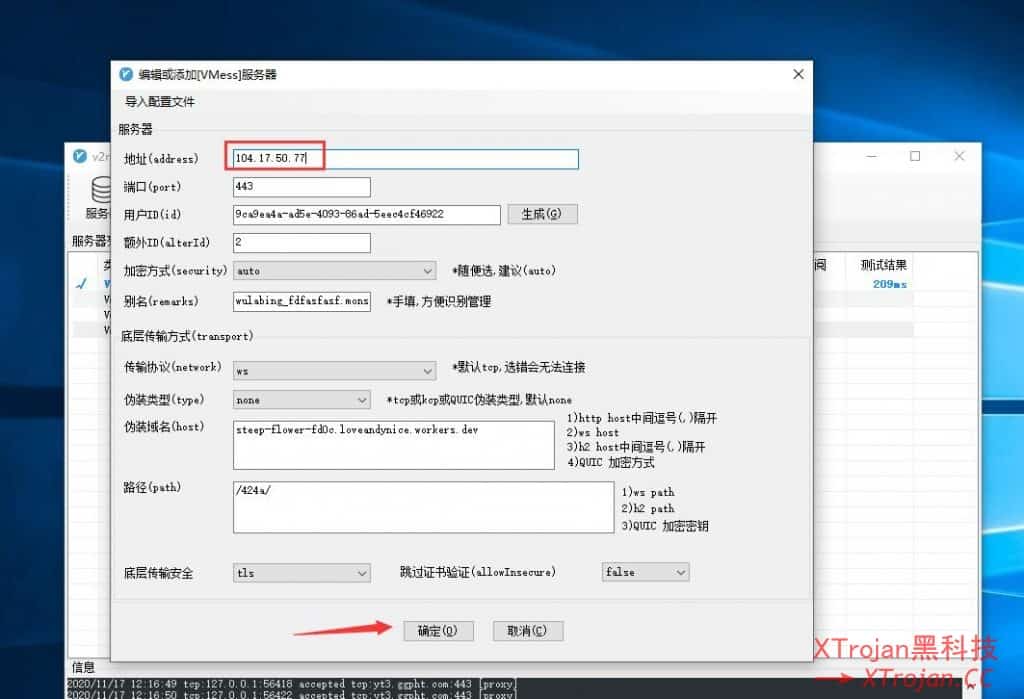
Task: Select the 端口(port) field showing 443
Action: [300, 186]
